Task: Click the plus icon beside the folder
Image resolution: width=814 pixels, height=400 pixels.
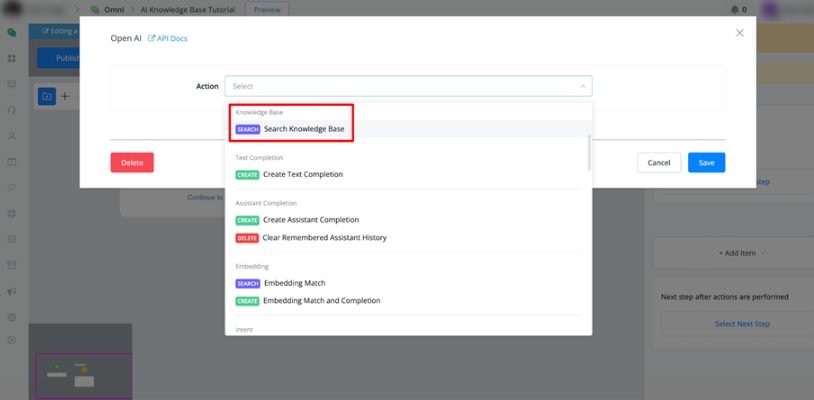Action: pos(65,96)
